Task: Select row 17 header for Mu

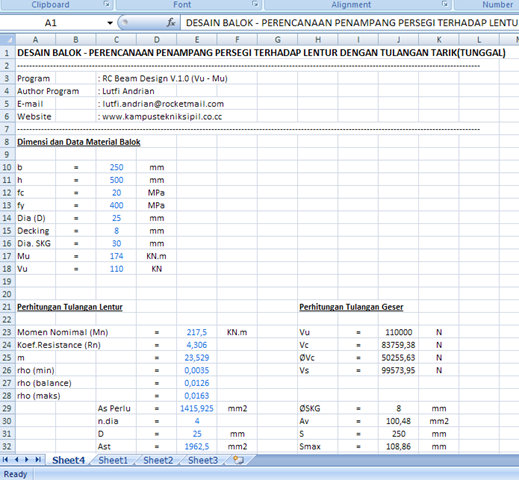Action: pos(7,256)
